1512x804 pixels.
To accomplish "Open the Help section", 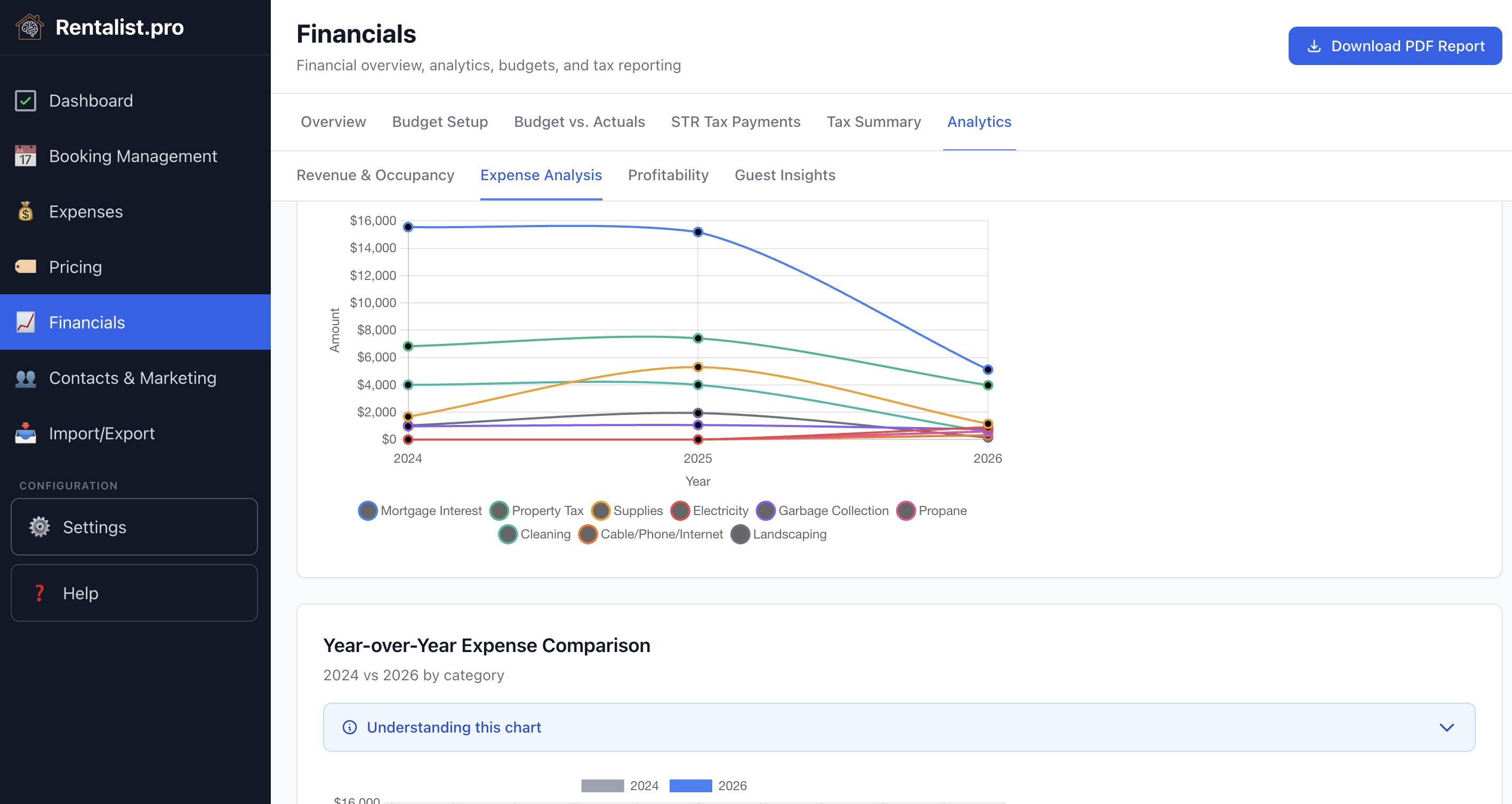I will pyautogui.click(x=80, y=593).
